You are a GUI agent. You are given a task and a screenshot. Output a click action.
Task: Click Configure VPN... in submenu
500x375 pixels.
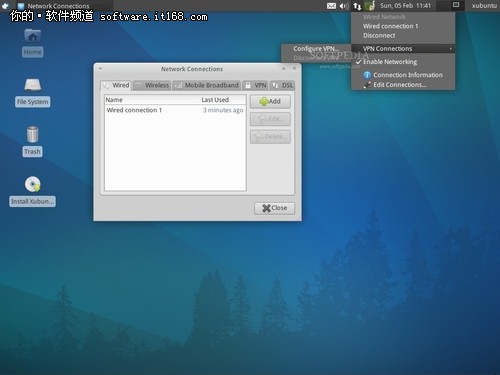(x=316, y=49)
